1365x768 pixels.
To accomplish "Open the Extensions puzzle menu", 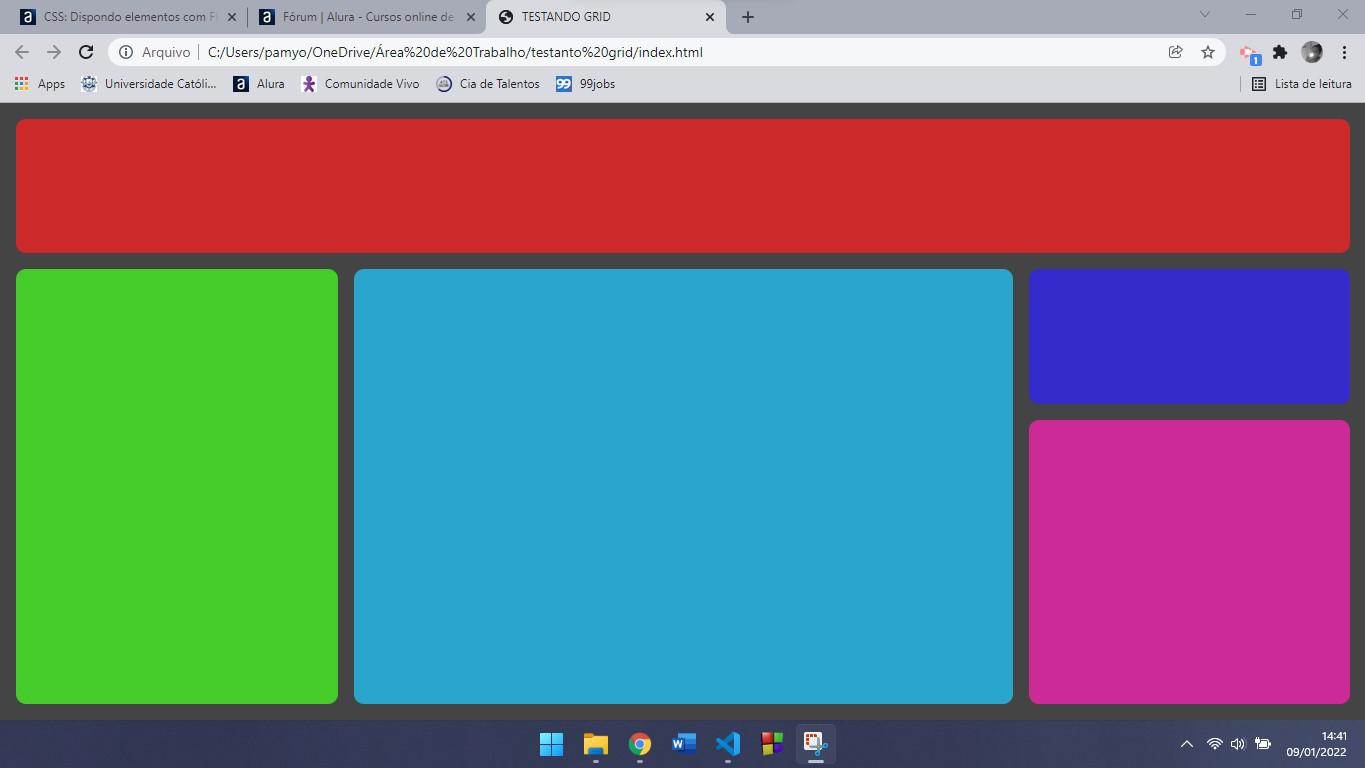I will click(x=1280, y=52).
